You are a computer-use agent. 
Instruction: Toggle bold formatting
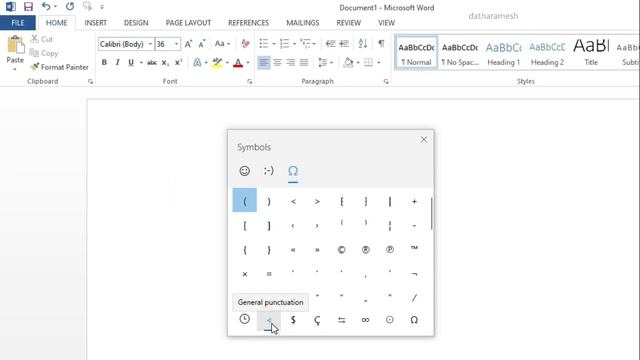click(104, 62)
